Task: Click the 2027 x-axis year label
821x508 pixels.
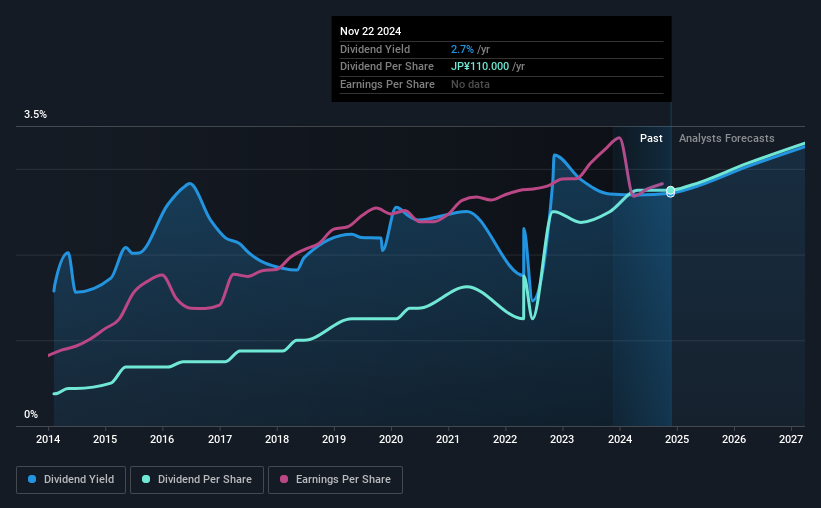Action: click(x=791, y=439)
